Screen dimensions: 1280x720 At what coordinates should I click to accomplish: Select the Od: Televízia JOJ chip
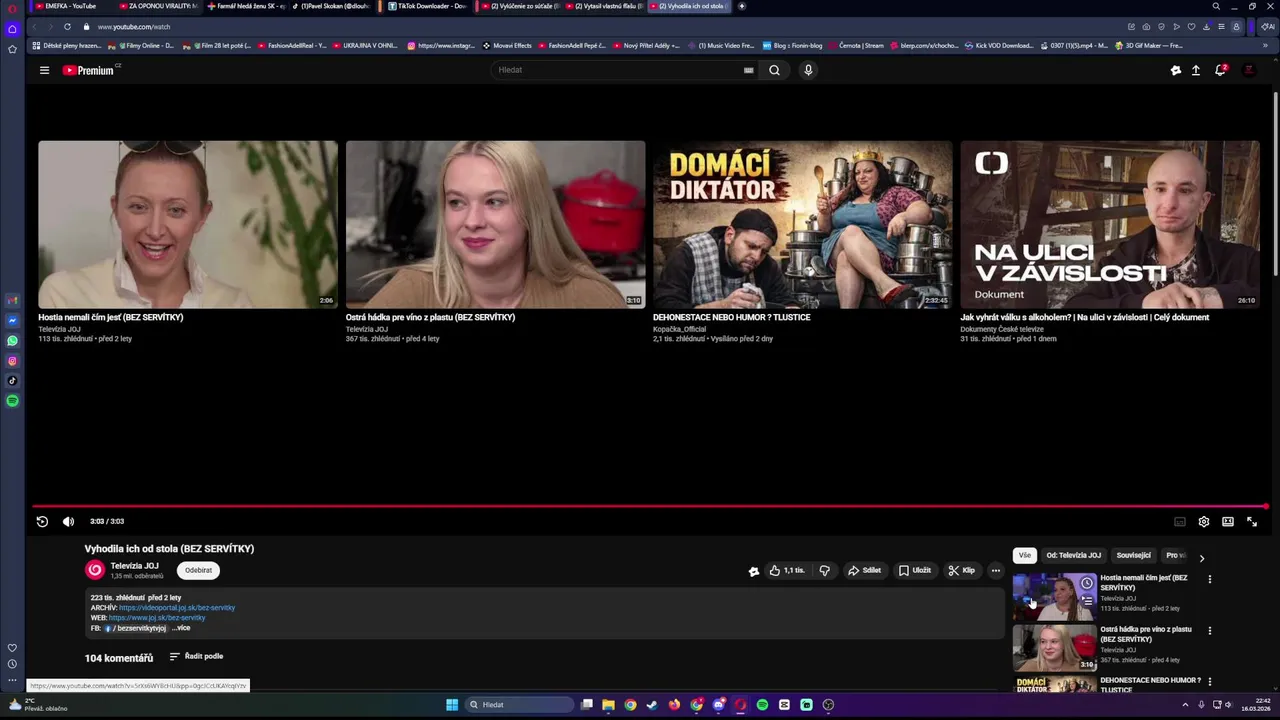pos(1073,555)
